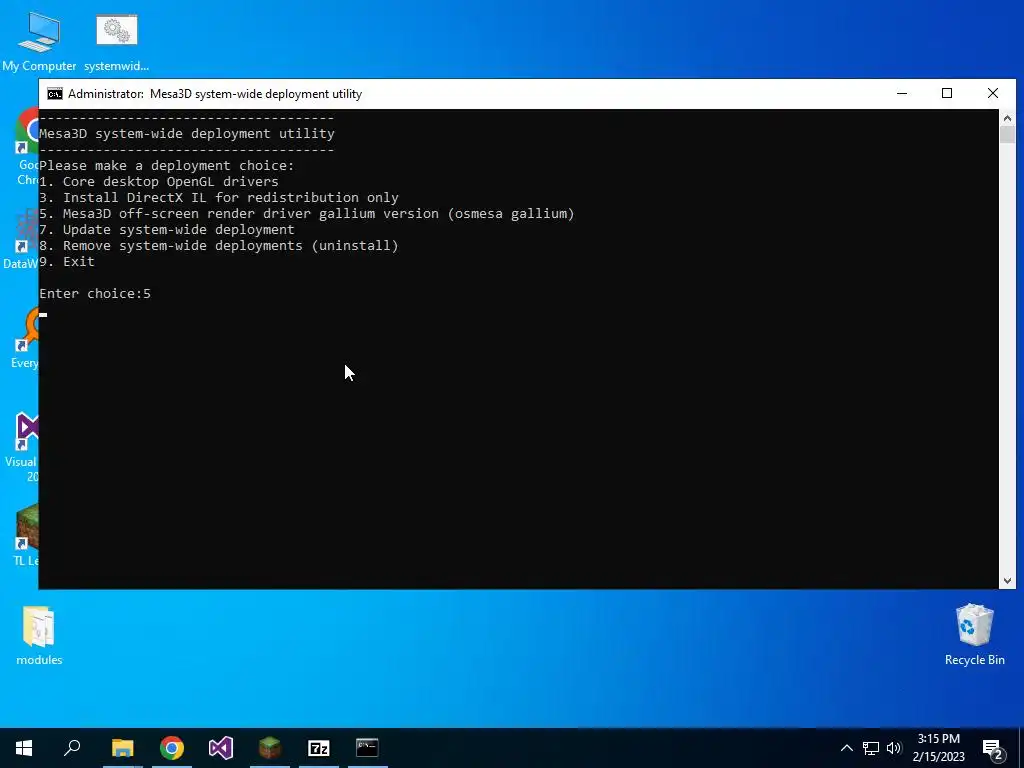Select the TL Launcher desktop shortcut
This screenshot has width=1024, height=768.
click(x=26, y=536)
